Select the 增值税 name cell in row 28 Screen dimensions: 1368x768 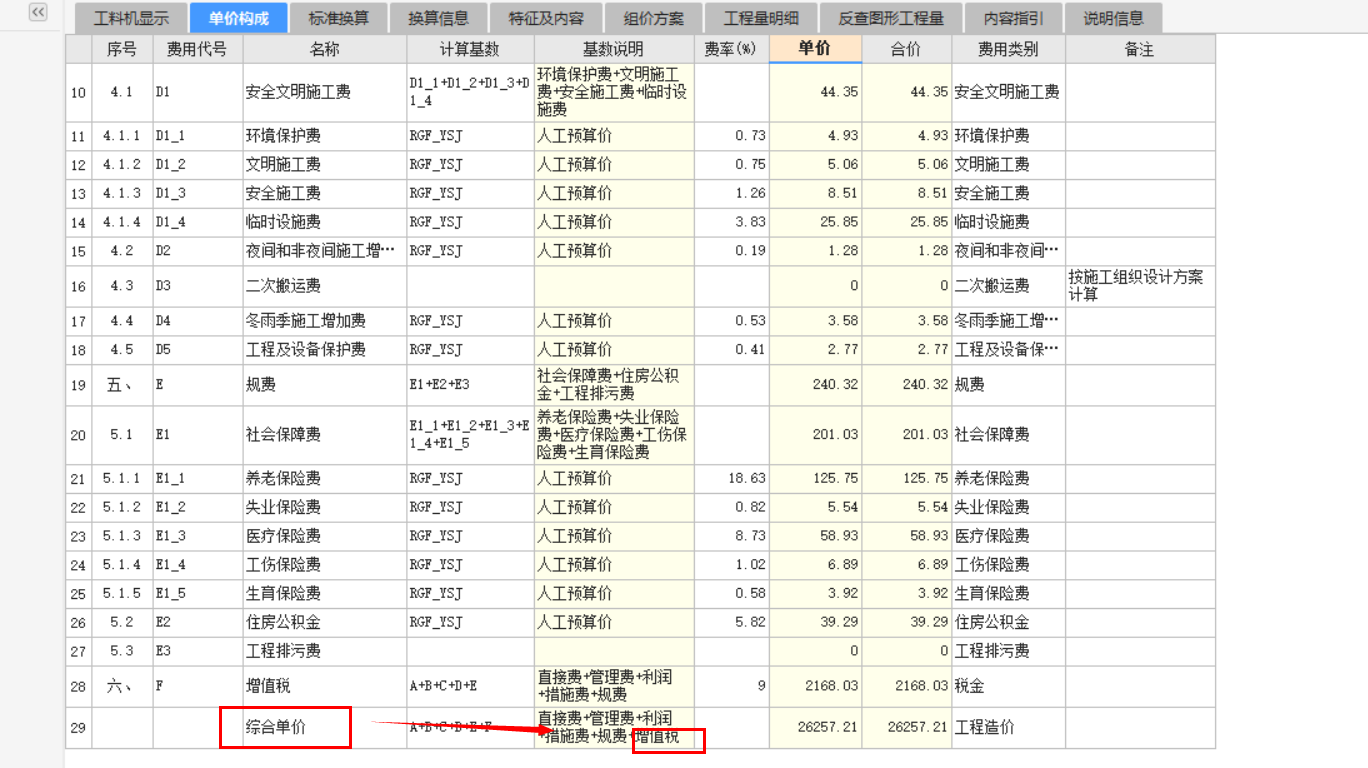coord(325,687)
